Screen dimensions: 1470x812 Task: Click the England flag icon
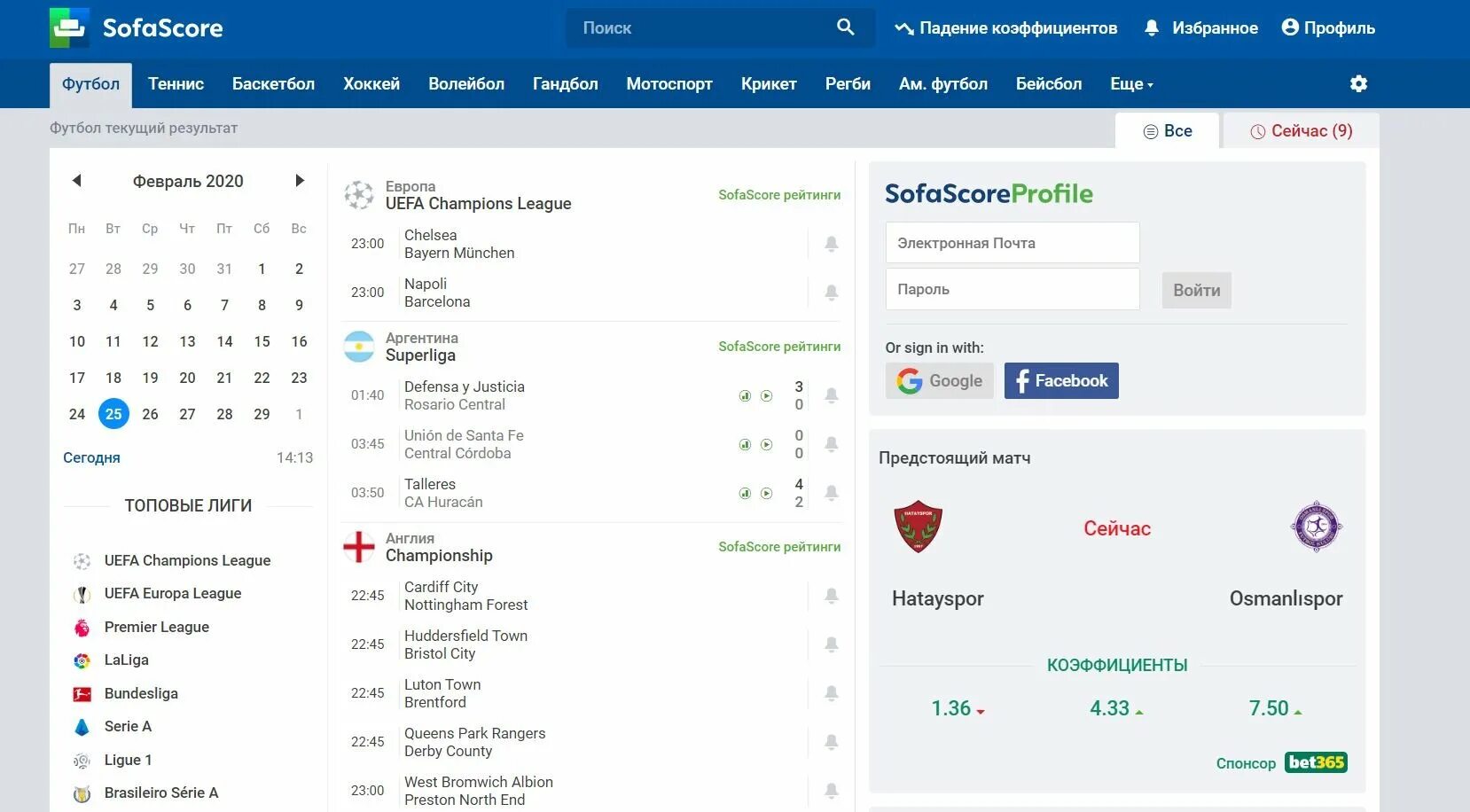(359, 547)
